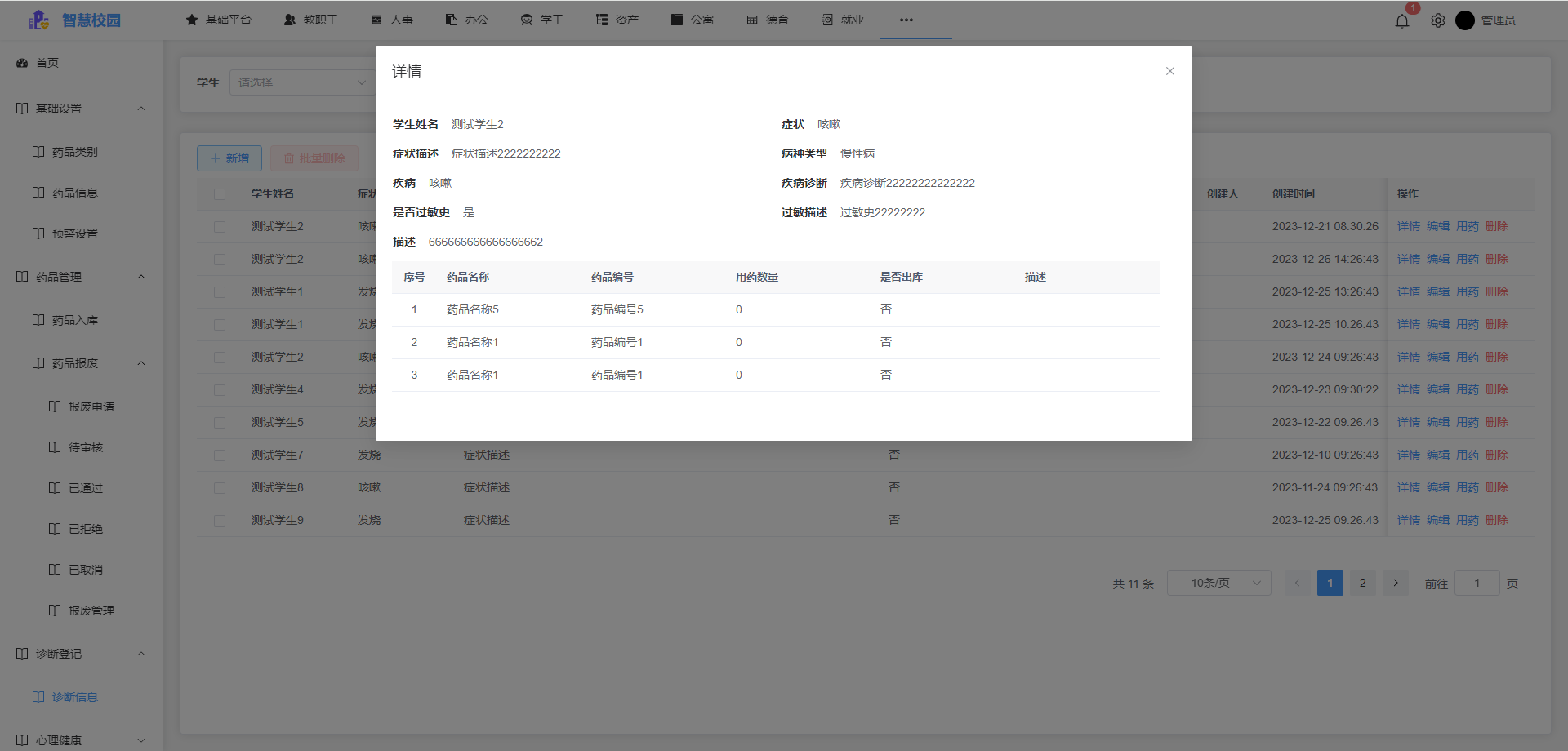Go to next page arrow in pagination
The width and height of the screenshot is (1568, 751).
pos(1396,583)
